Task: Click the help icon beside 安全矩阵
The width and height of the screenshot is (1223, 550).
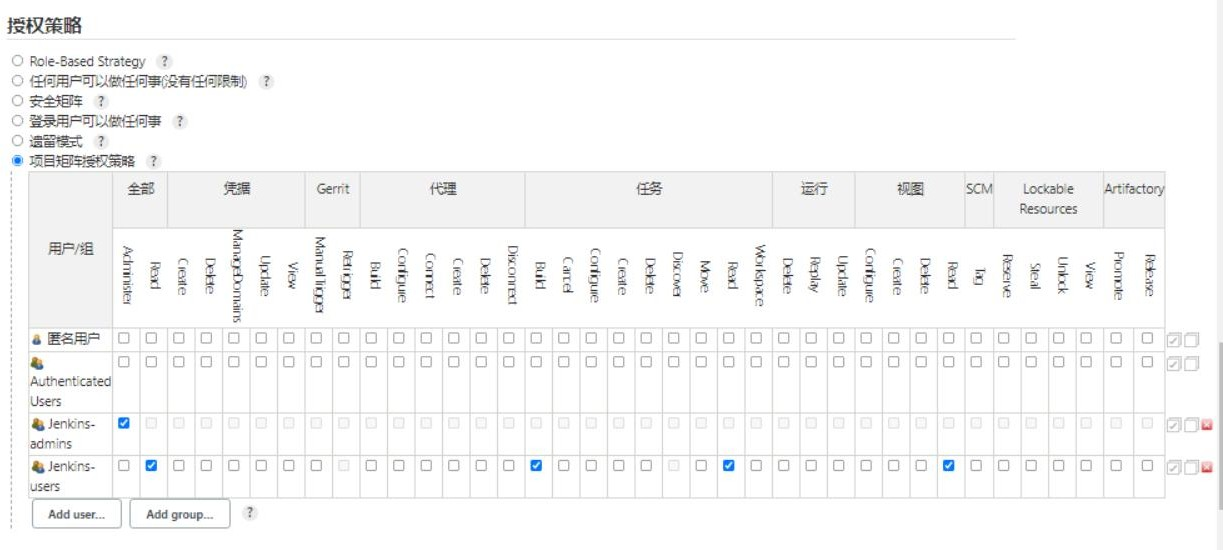Action: [100, 101]
